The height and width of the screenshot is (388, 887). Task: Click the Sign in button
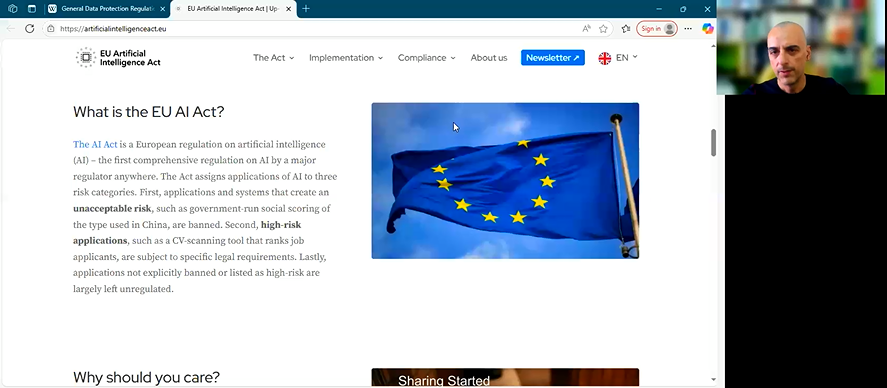pyautogui.click(x=656, y=29)
